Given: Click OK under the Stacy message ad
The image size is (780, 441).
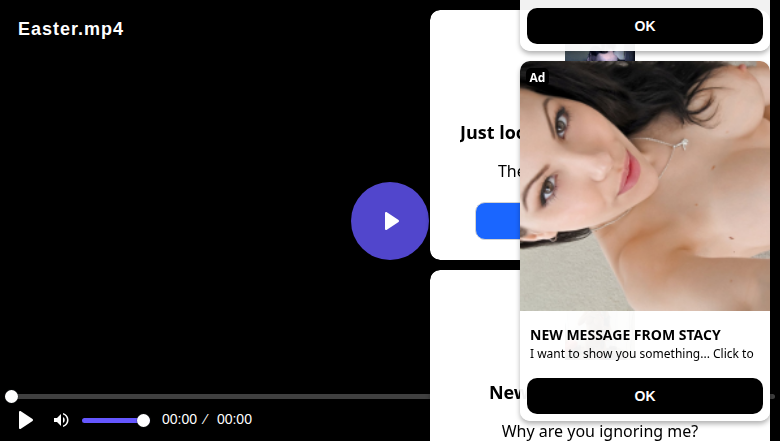Looking at the screenshot, I should coord(645,396).
